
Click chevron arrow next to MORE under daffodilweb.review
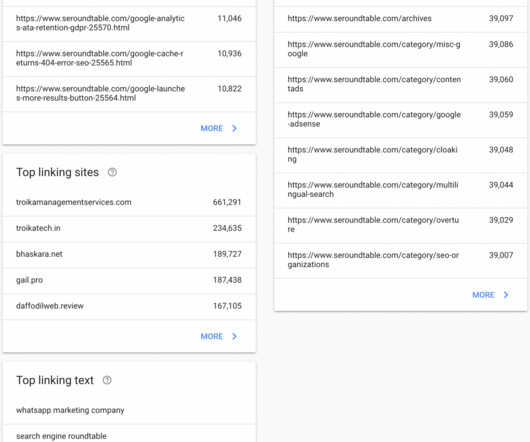click(x=235, y=336)
